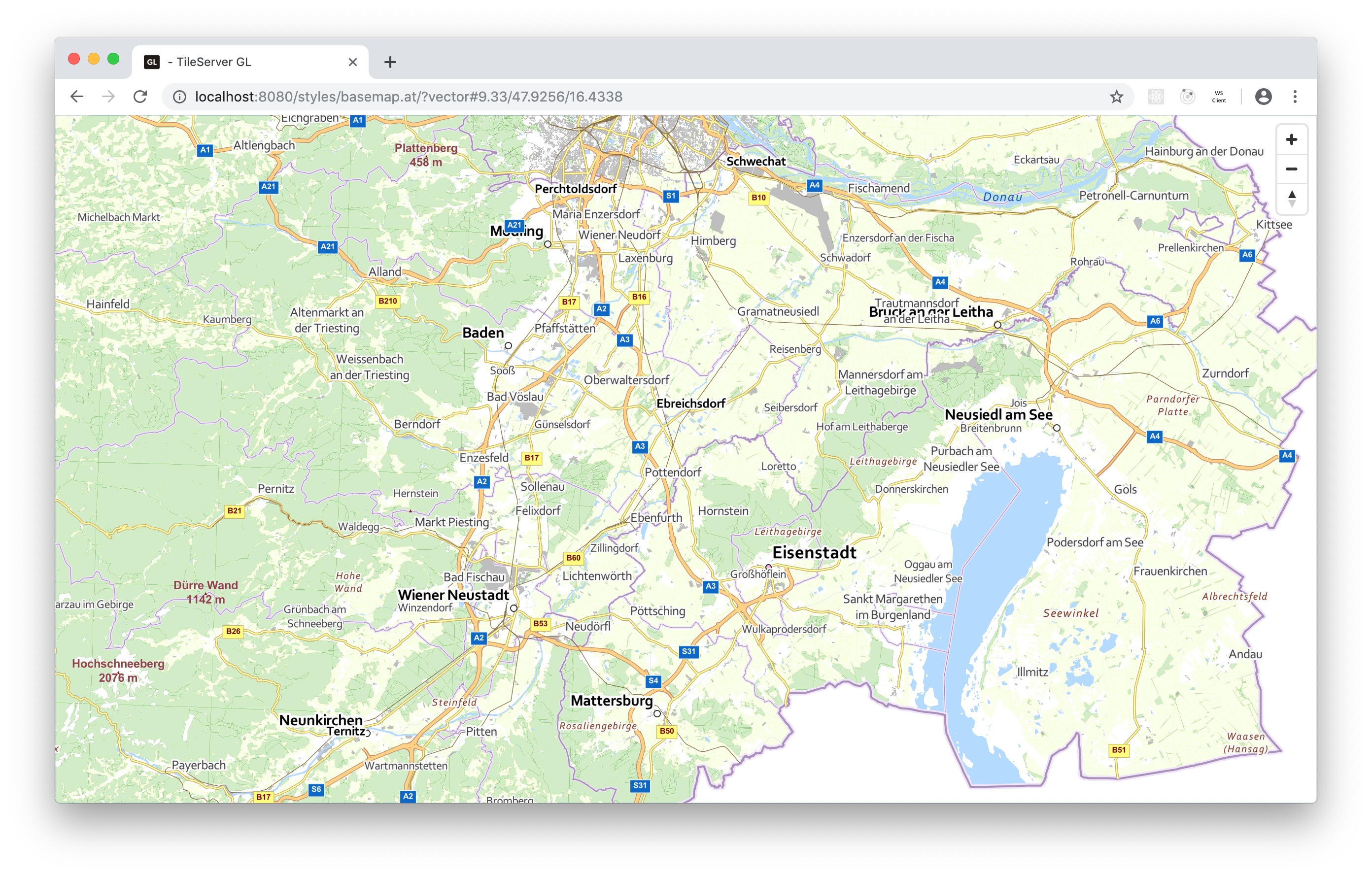Open the user profile icon
The width and height of the screenshot is (1372, 876).
click(x=1263, y=97)
